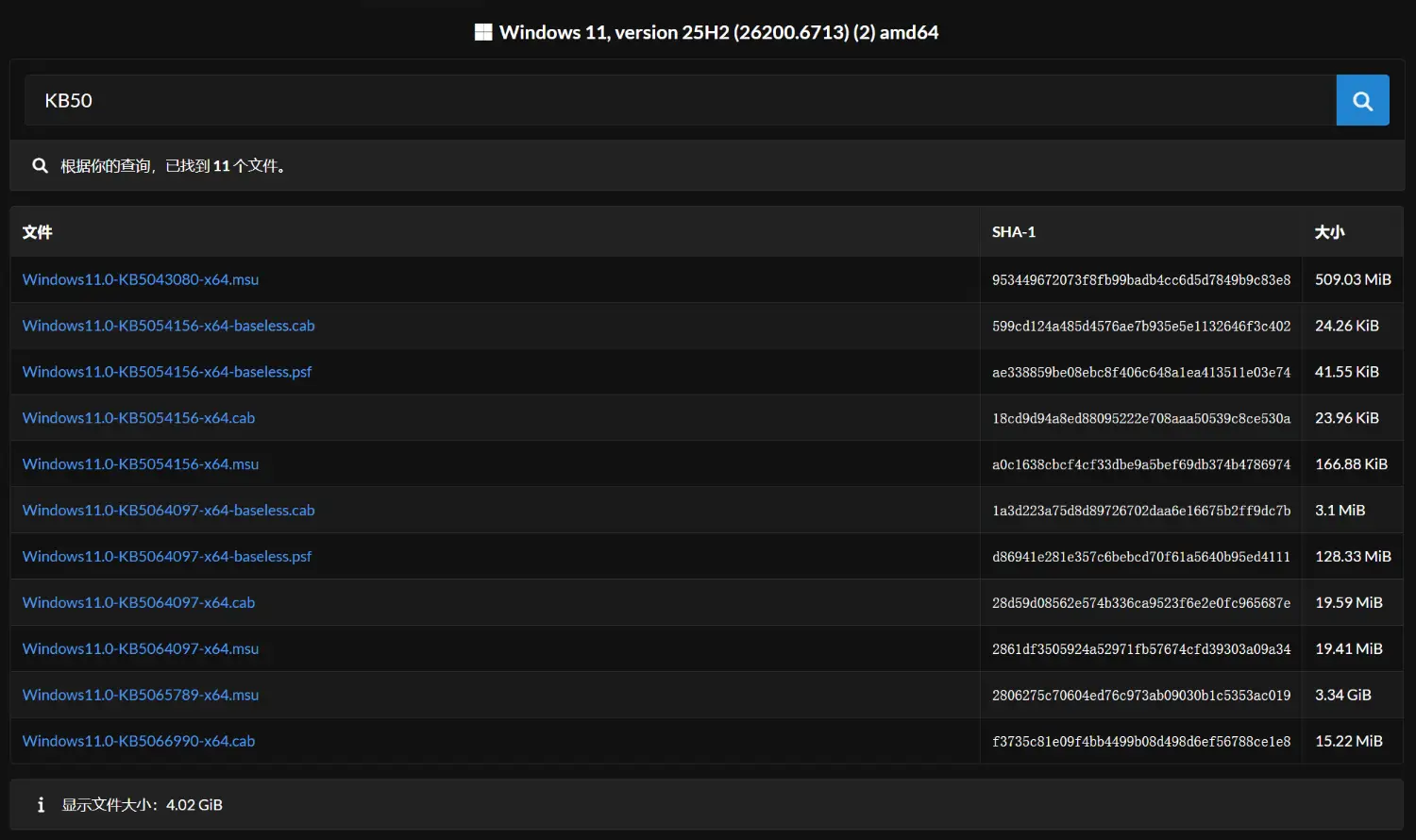Image resolution: width=1416 pixels, height=840 pixels.
Task: Click the magnifier icon in the results message
Action: (x=40, y=165)
